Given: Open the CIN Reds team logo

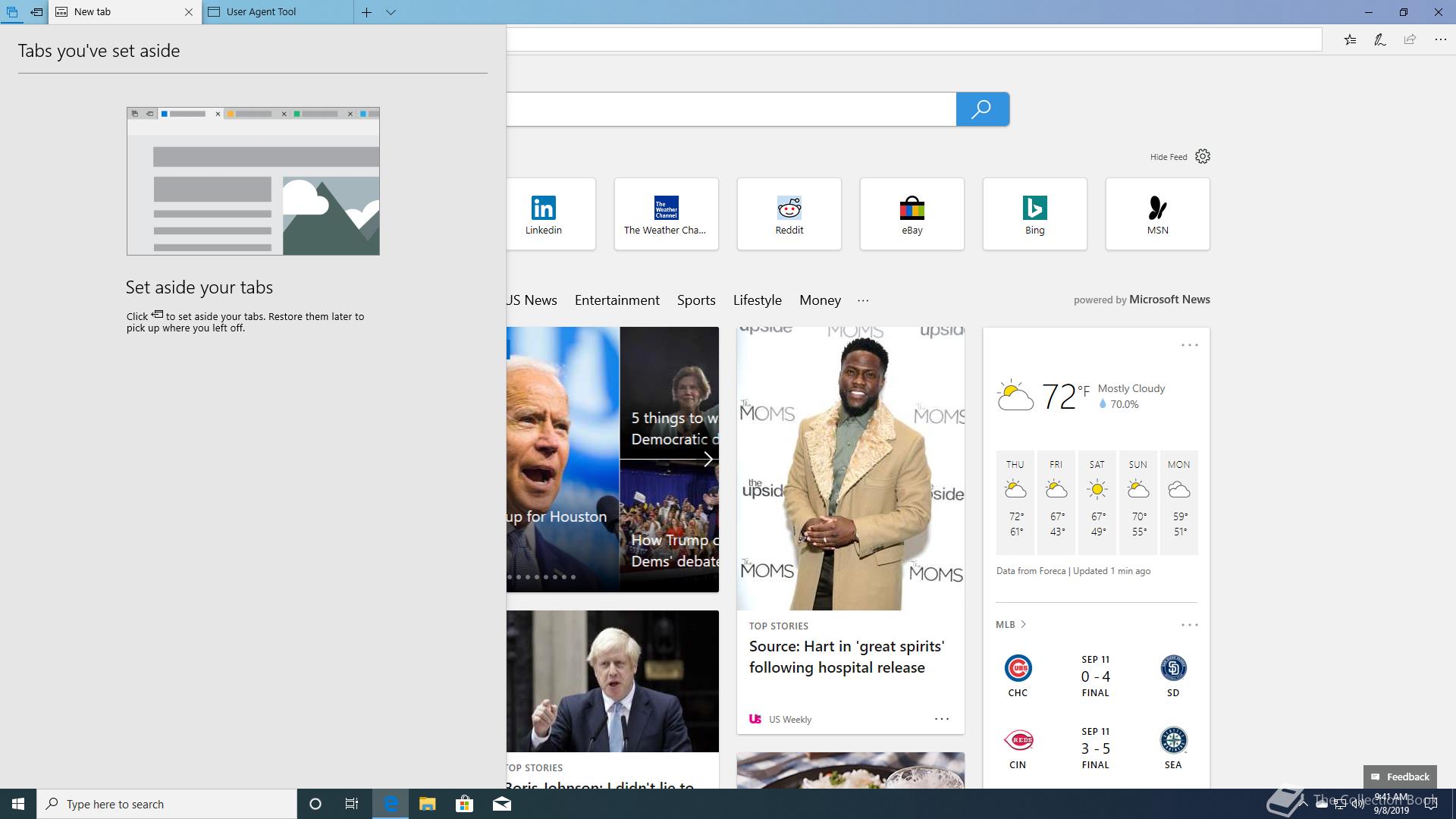Looking at the screenshot, I should (x=1018, y=740).
